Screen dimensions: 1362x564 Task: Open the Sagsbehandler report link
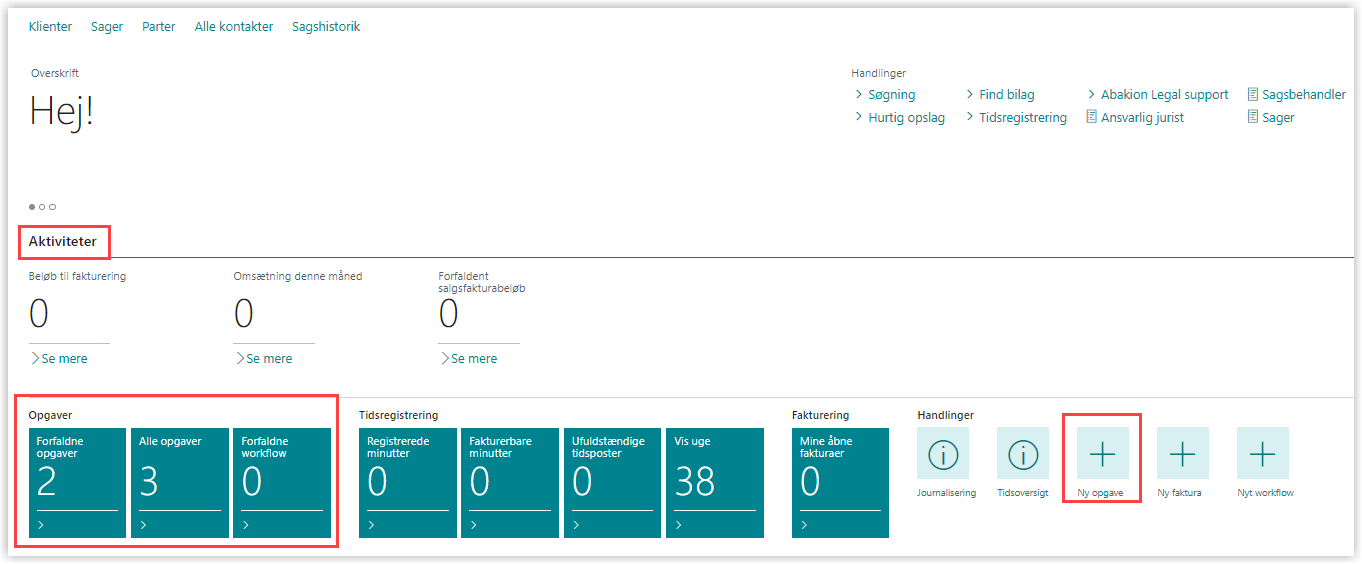(x=1296, y=95)
